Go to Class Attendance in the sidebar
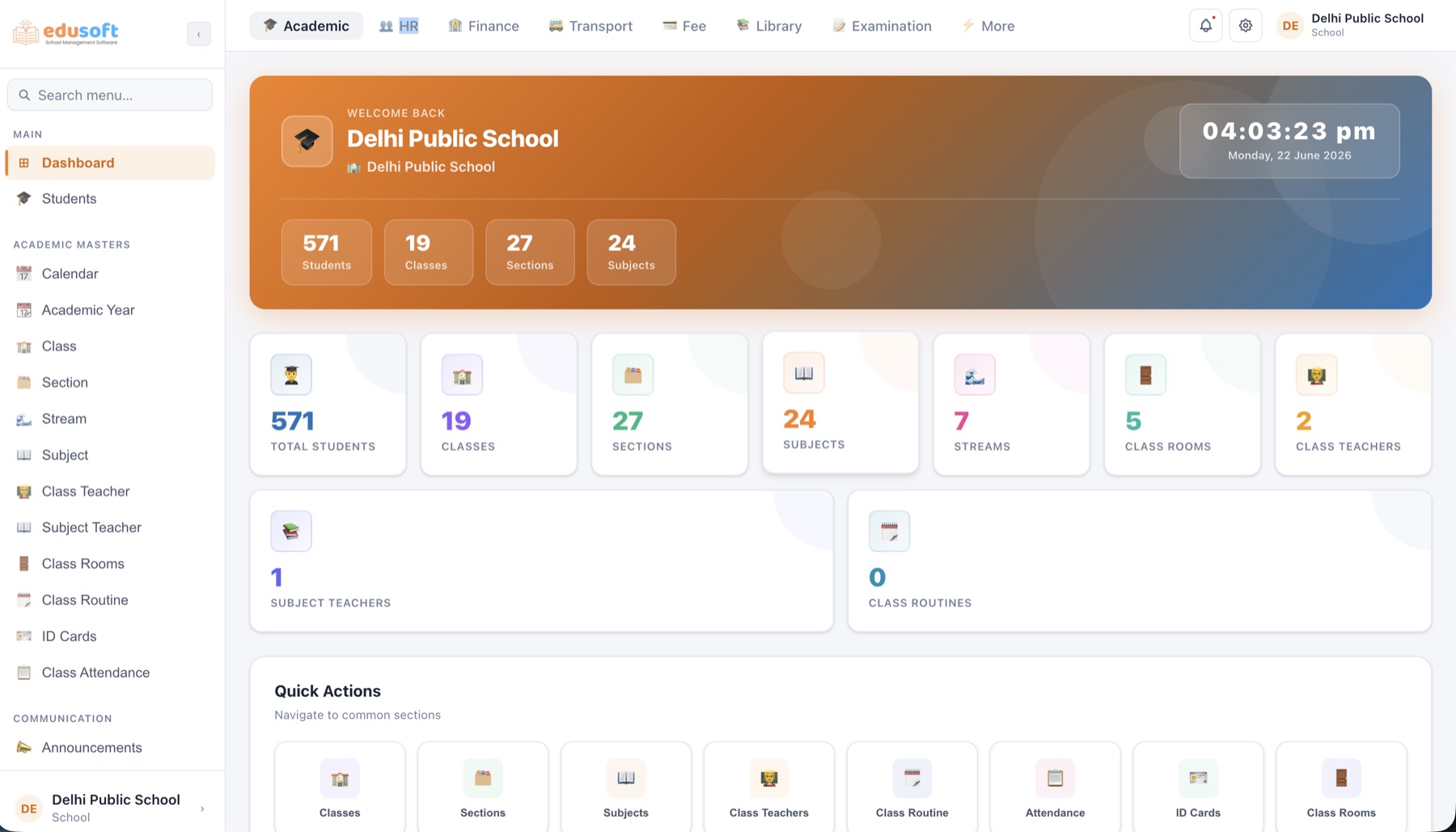 [110, 673]
